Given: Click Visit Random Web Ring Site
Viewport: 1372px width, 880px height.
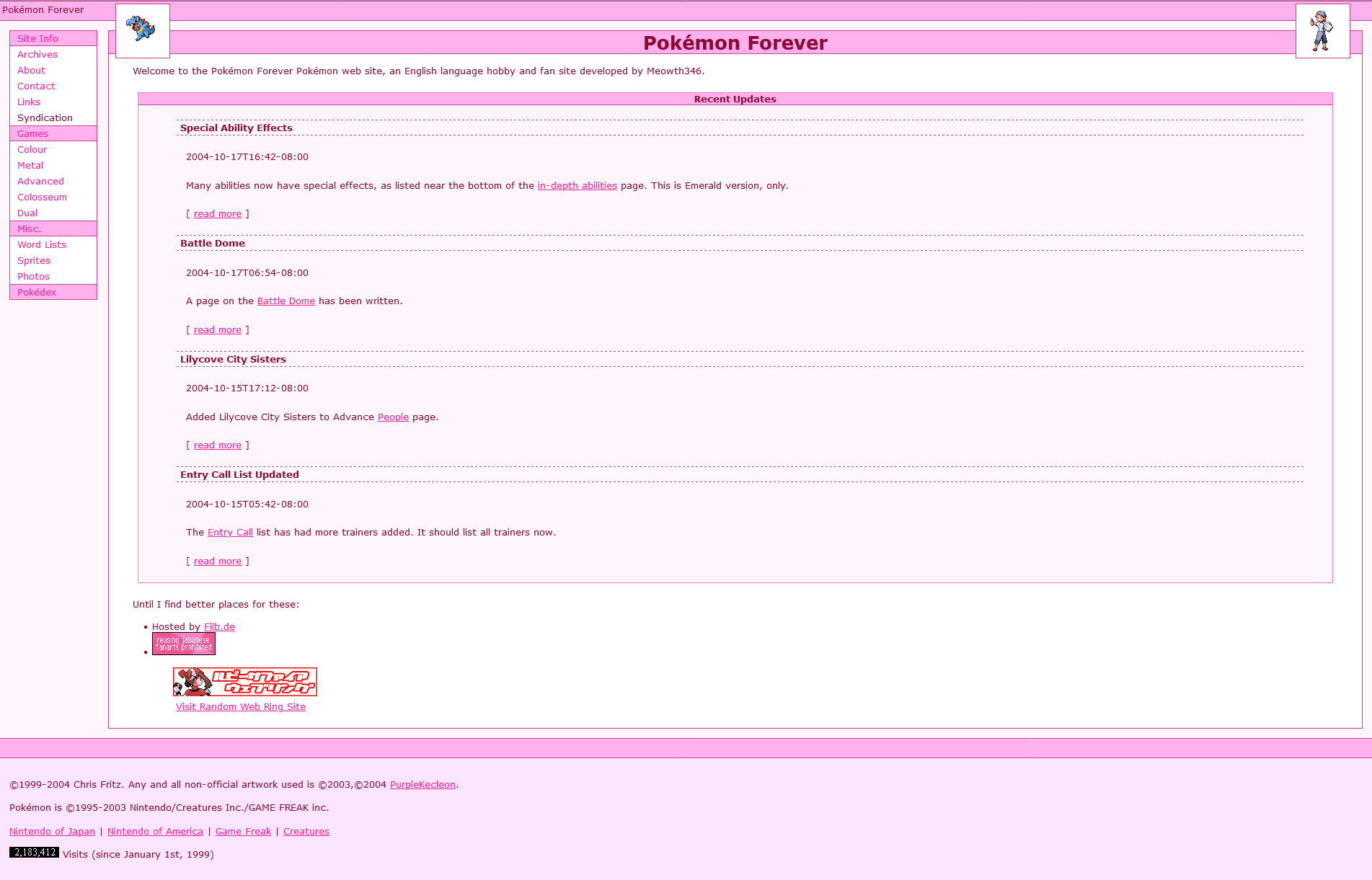Looking at the screenshot, I should (241, 706).
